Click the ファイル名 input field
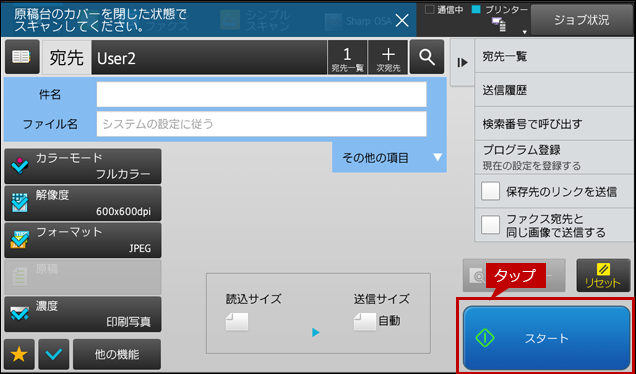The image size is (636, 374). tap(262, 124)
